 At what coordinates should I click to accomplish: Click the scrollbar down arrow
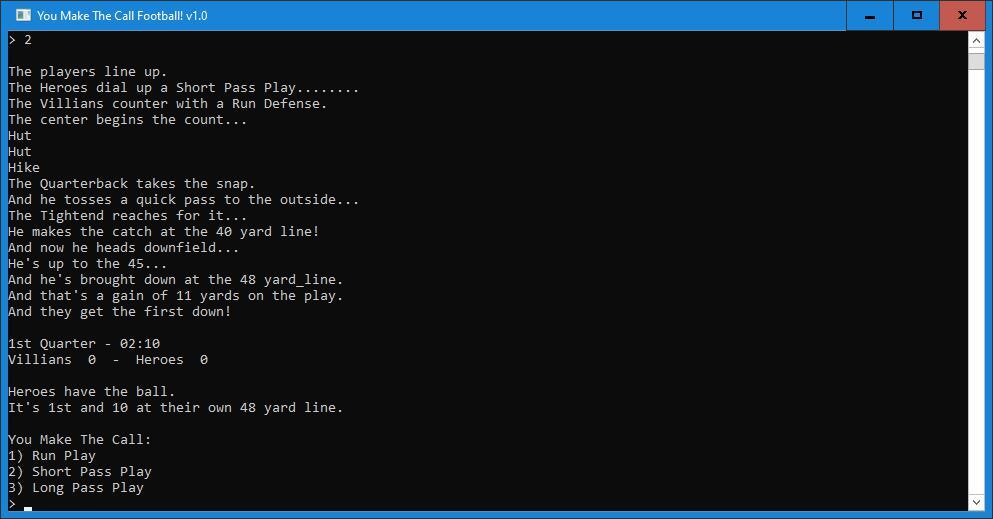pyautogui.click(x=976, y=502)
